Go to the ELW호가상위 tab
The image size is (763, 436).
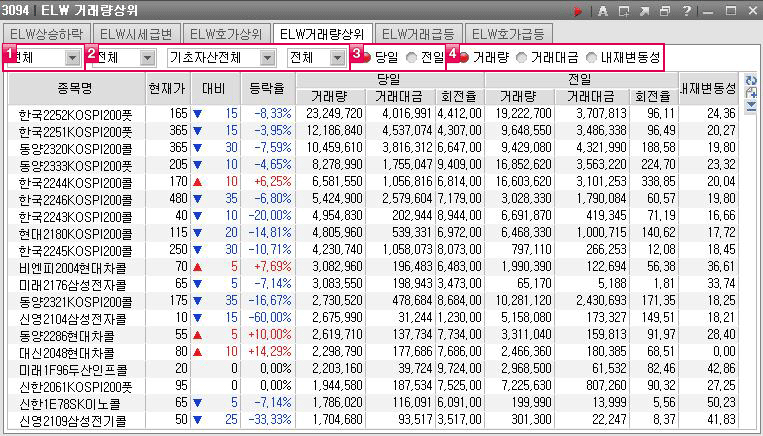(x=227, y=34)
